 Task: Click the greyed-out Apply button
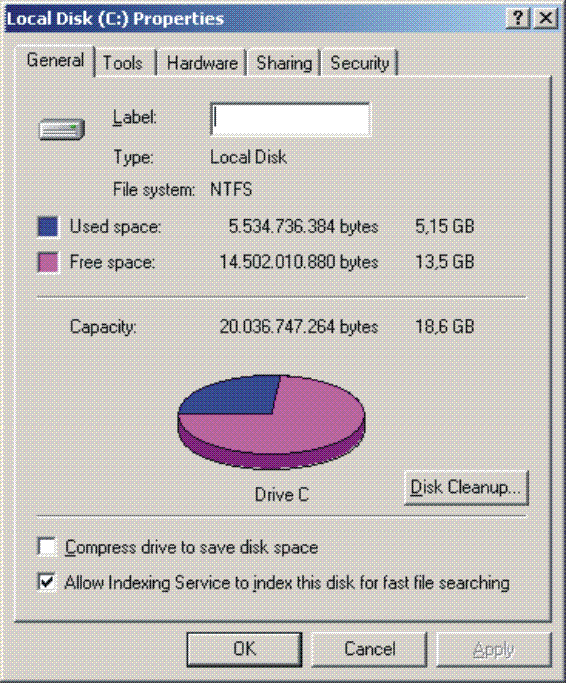coord(494,649)
